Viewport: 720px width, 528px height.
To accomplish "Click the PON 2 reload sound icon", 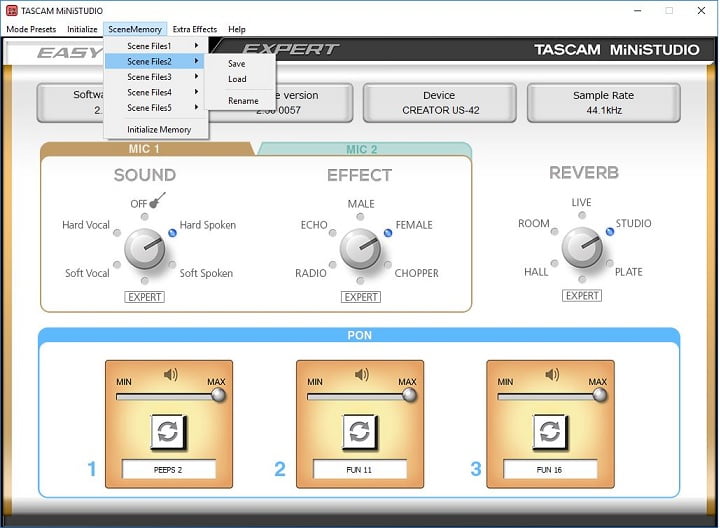I will 360,431.
